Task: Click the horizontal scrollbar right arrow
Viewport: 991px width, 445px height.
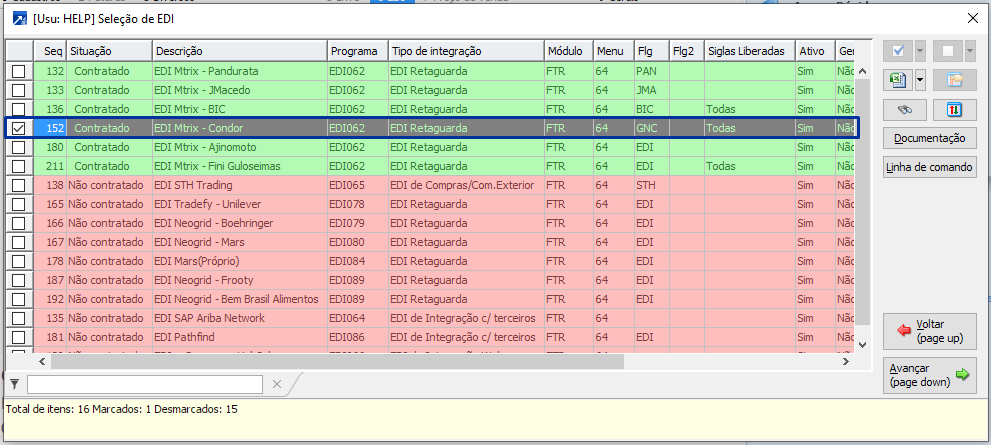Action: (846, 362)
